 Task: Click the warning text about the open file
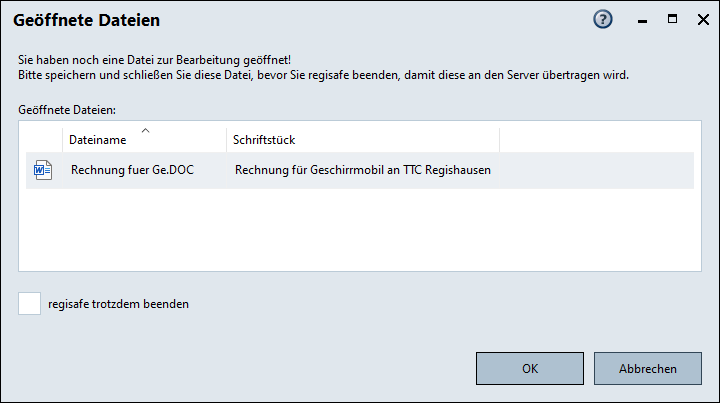pyautogui.click(x=155, y=62)
